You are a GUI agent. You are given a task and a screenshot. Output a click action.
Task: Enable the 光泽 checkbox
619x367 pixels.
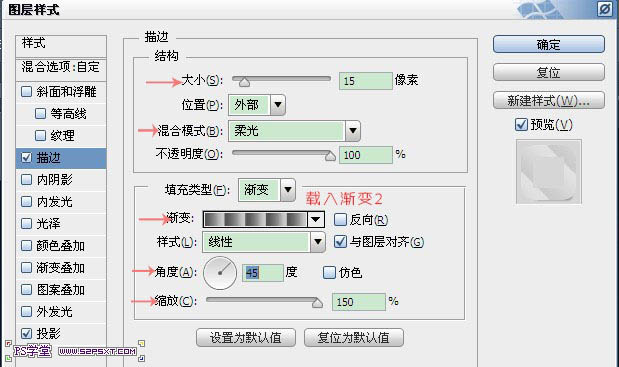pos(26,224)
